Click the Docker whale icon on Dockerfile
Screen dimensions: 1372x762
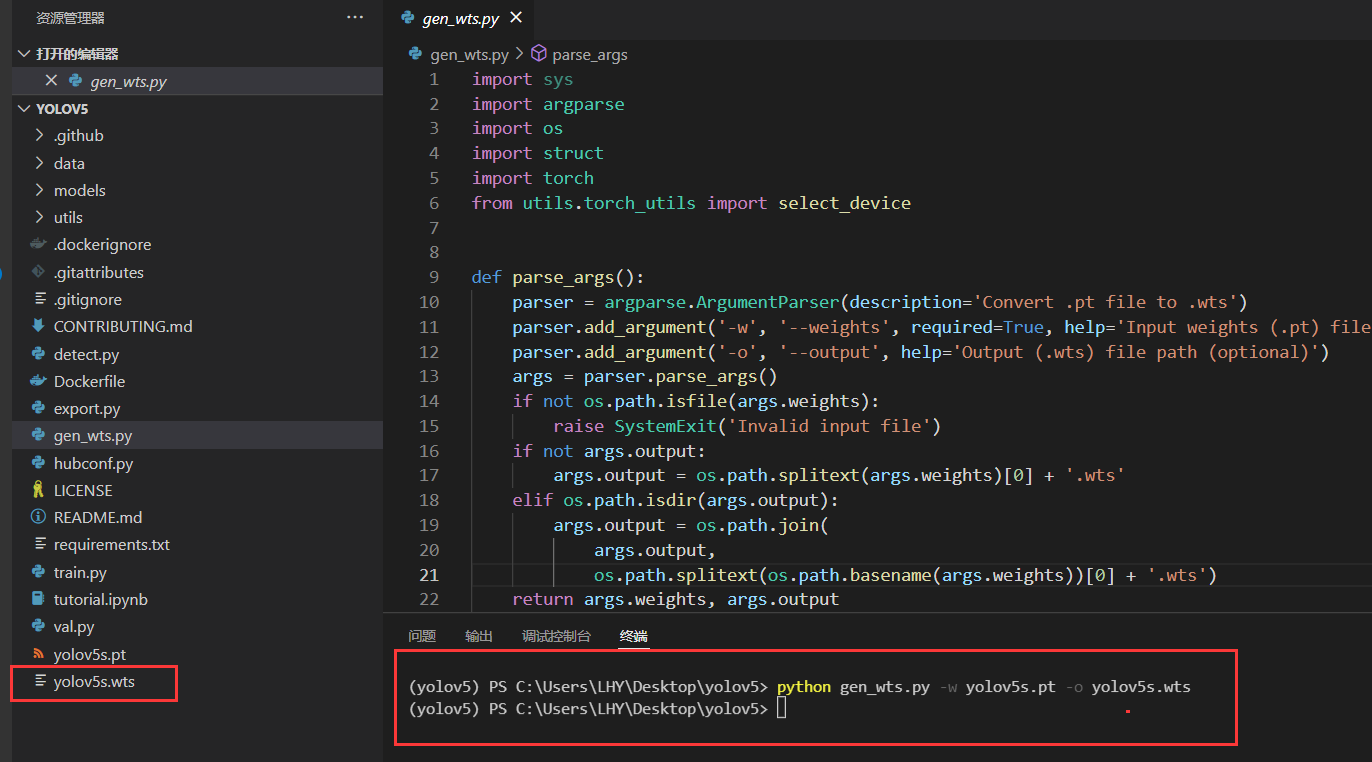36,380
